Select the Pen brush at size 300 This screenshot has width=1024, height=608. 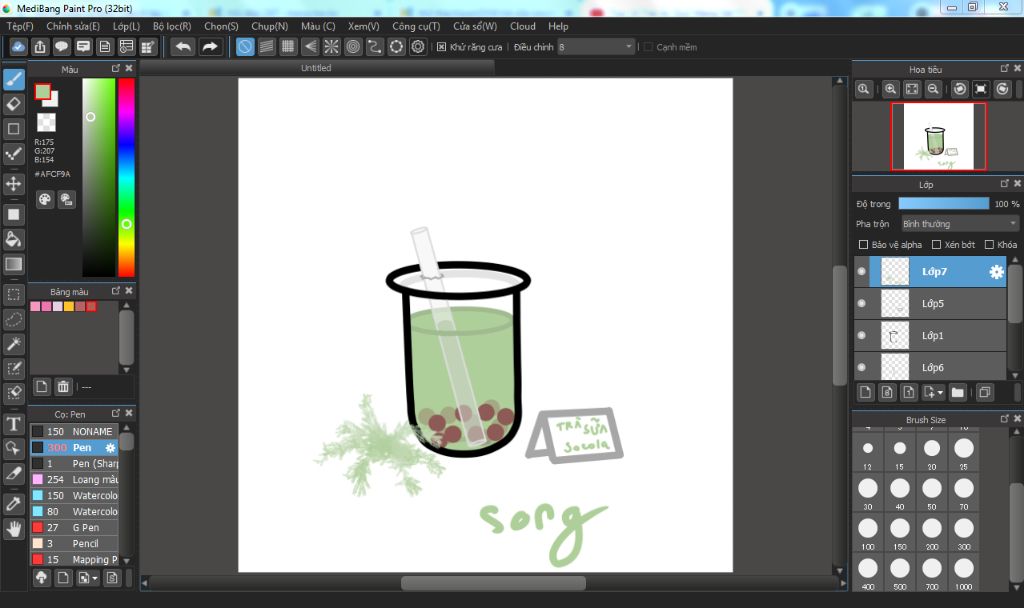(74, 447)
